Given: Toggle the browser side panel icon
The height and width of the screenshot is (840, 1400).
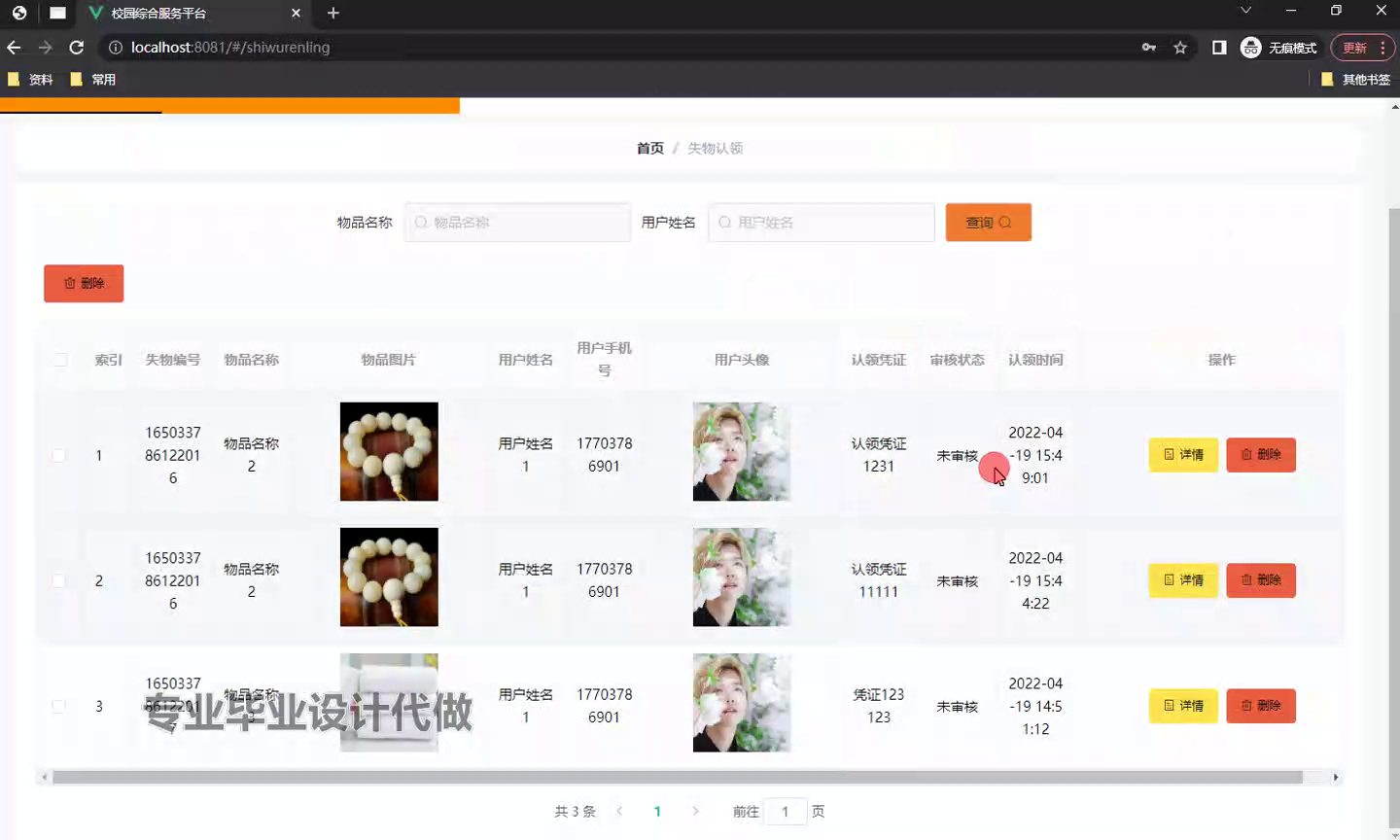Looking at the screenshot, I should pos(1219,47).
